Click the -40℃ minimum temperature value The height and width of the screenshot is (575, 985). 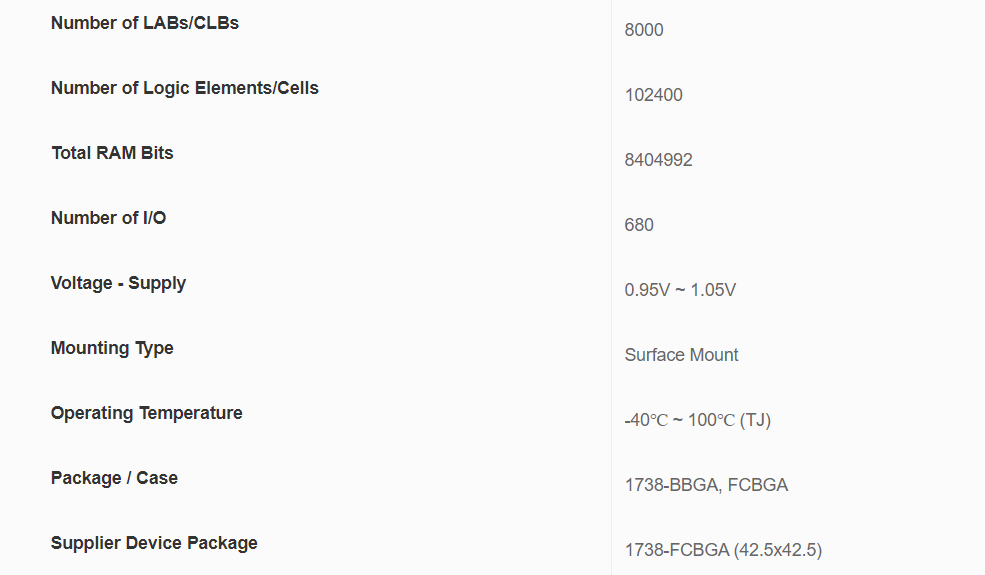coord(646,420)
